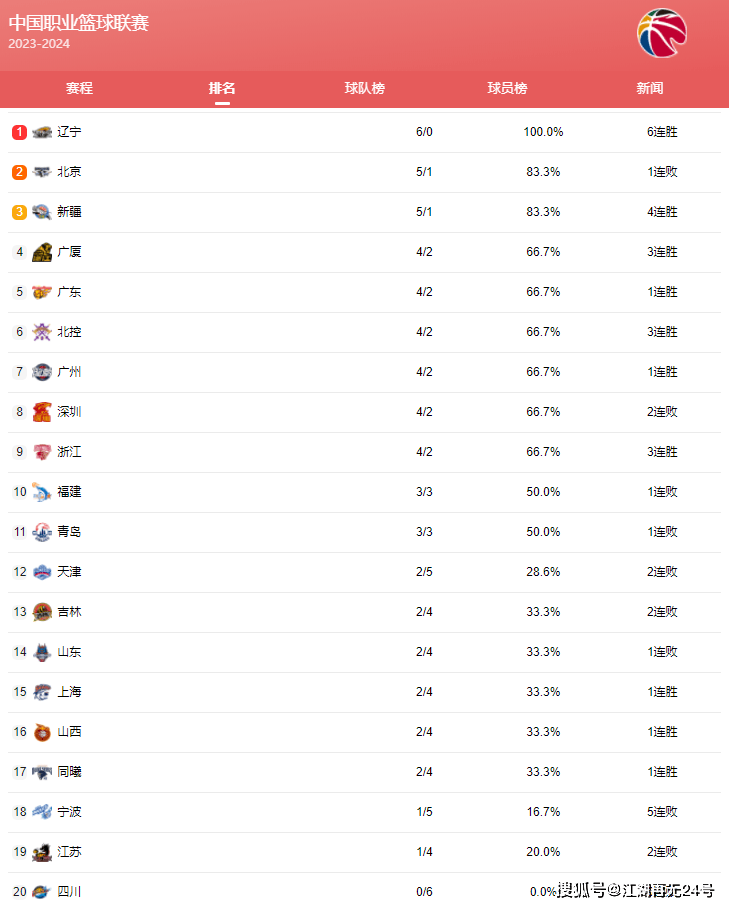
Task: Click the 北控 team logo
Action: coord(42,332)
